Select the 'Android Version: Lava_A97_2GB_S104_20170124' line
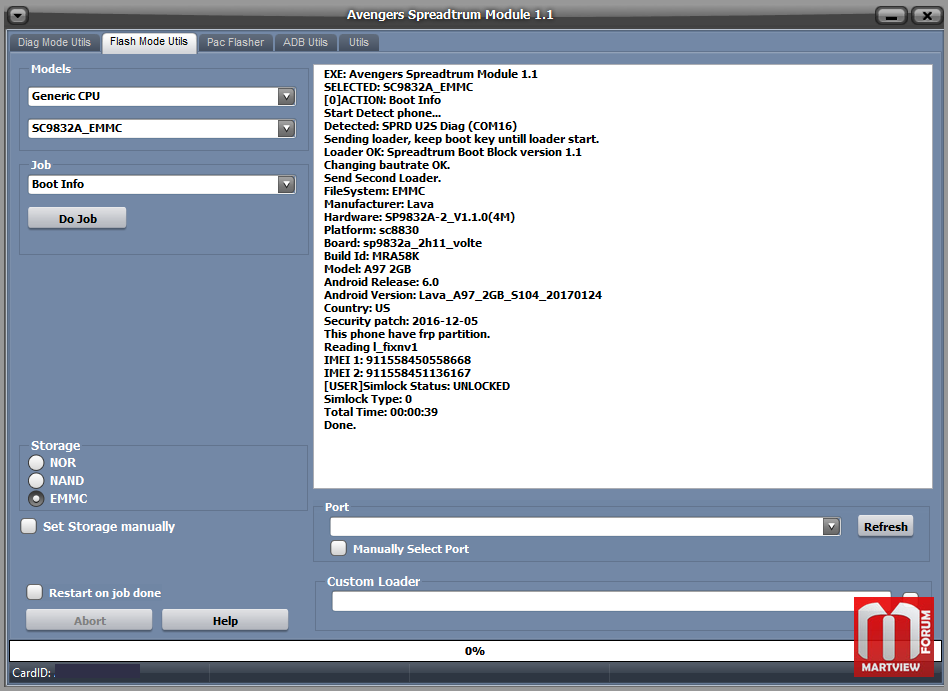 463,295
